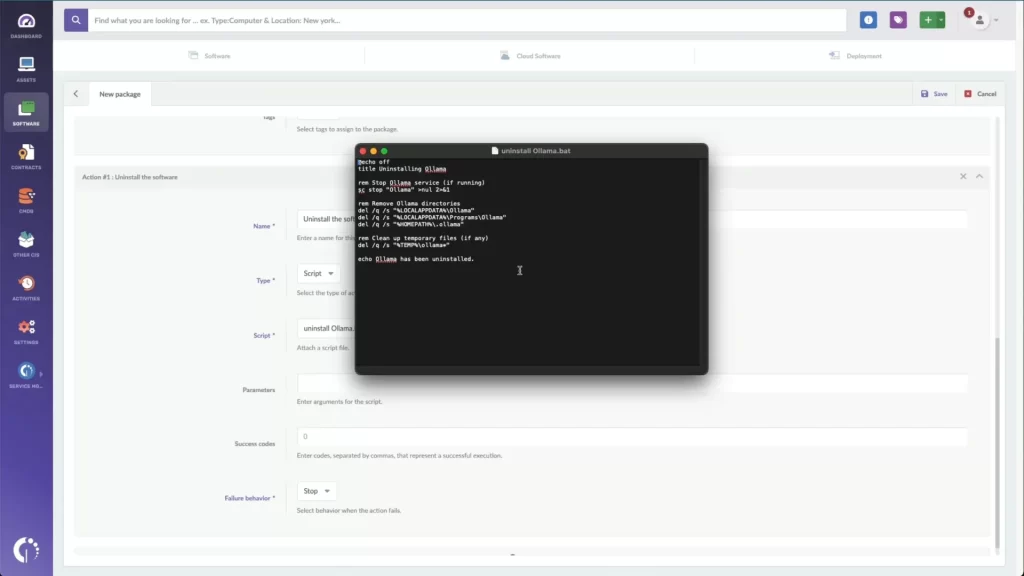Click the 'title Uninstalling Ollama' line in the script
This screenshot has width=1024, height=576.
[402, 169]
